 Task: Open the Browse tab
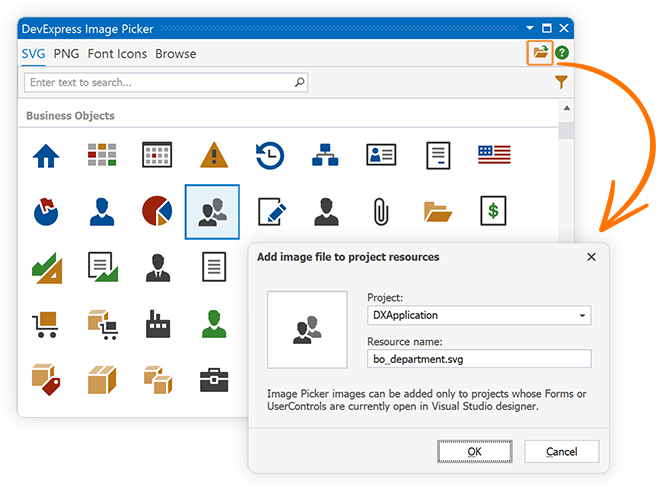point(176,54)
